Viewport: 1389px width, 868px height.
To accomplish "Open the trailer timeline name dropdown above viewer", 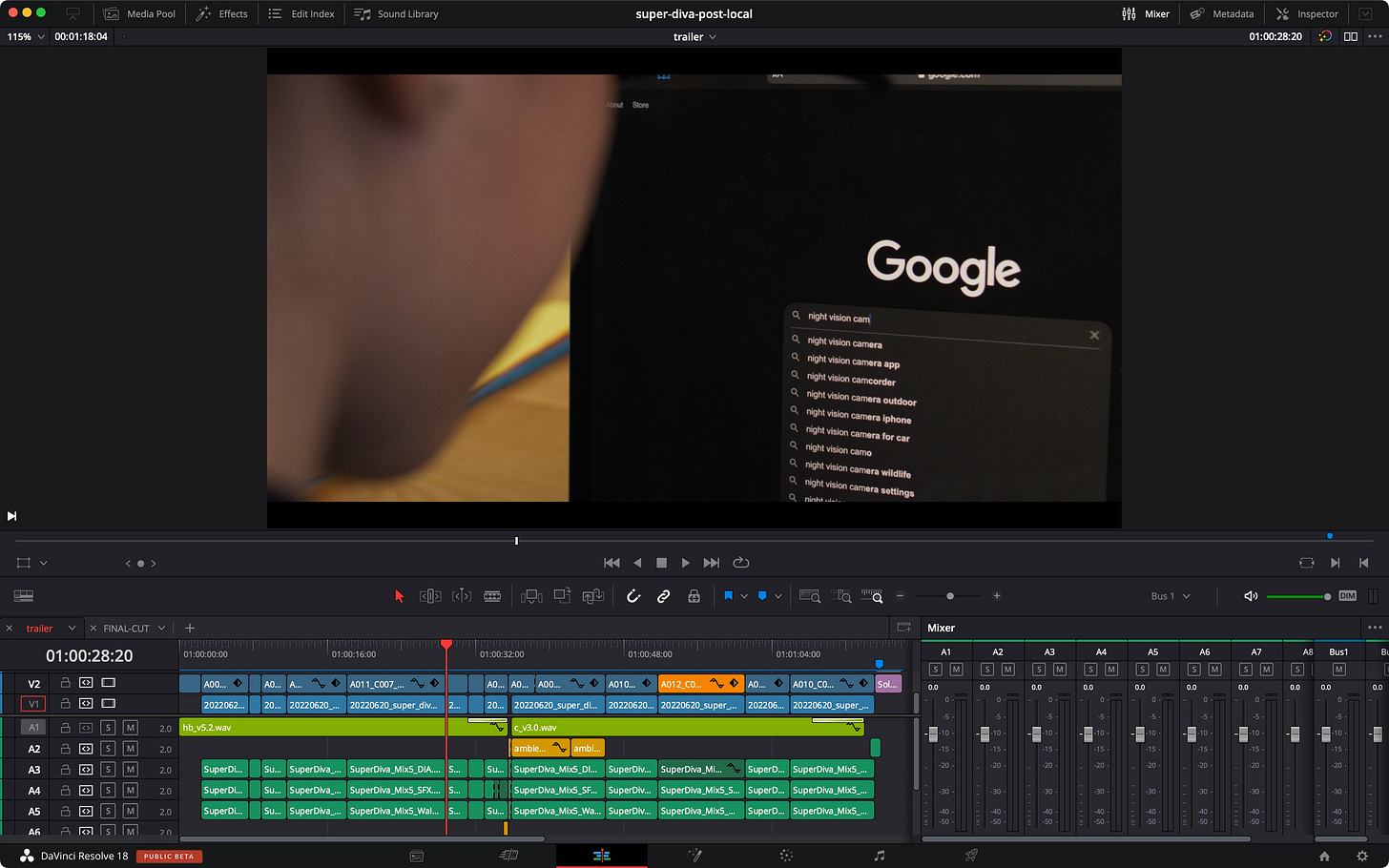I will 694,36.
